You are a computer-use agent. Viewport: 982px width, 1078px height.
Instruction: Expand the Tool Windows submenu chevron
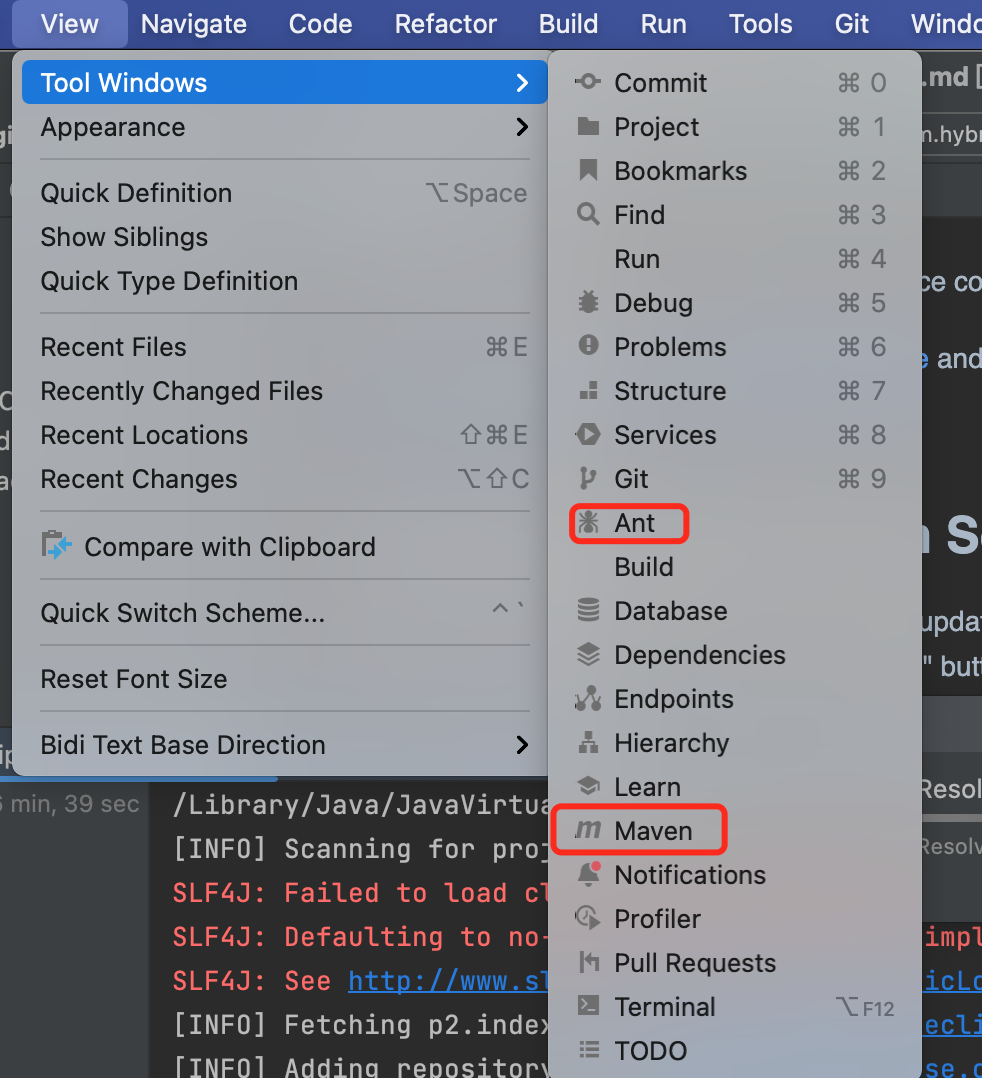(521, 83)
